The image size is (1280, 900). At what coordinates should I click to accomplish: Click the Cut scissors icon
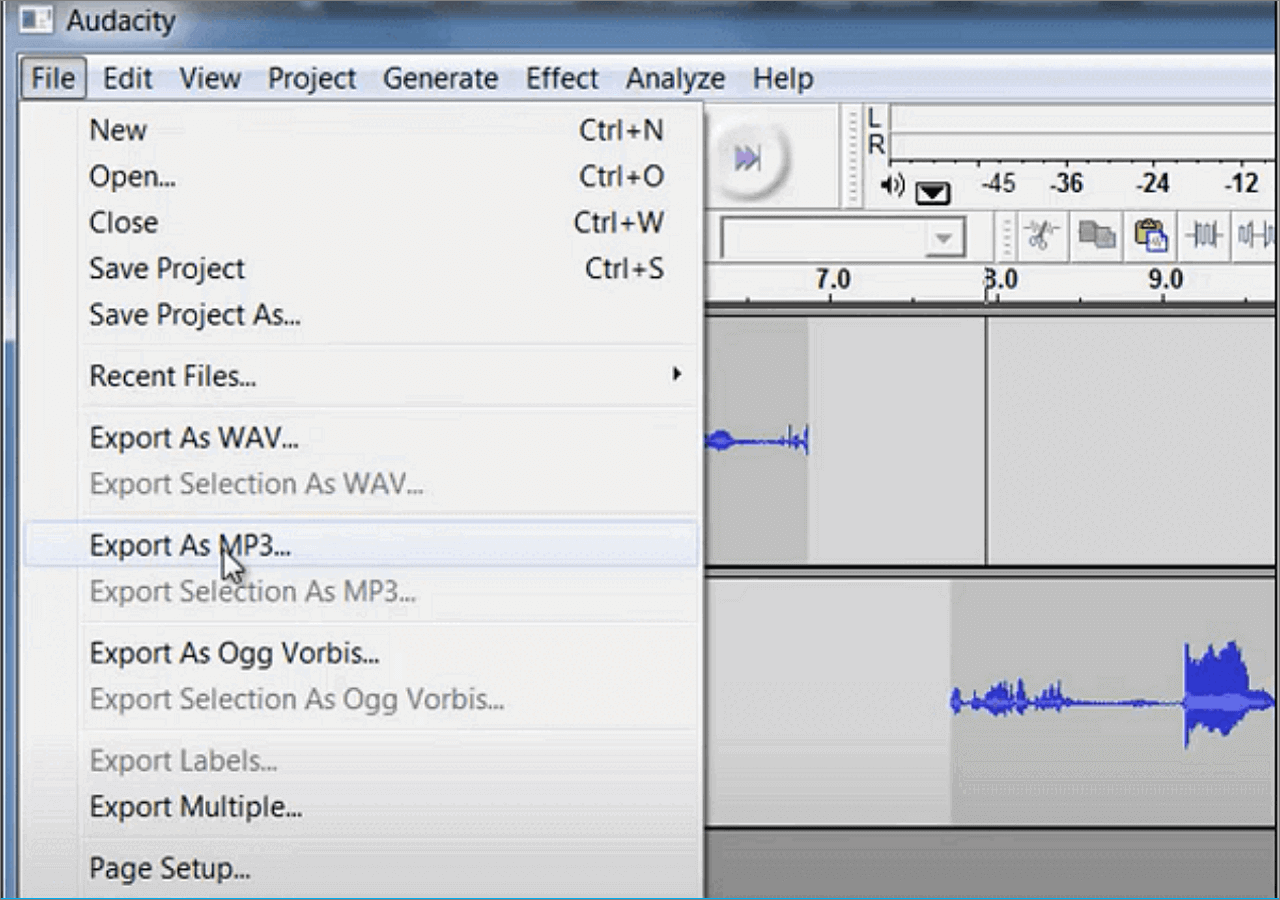pos(1042,237)
